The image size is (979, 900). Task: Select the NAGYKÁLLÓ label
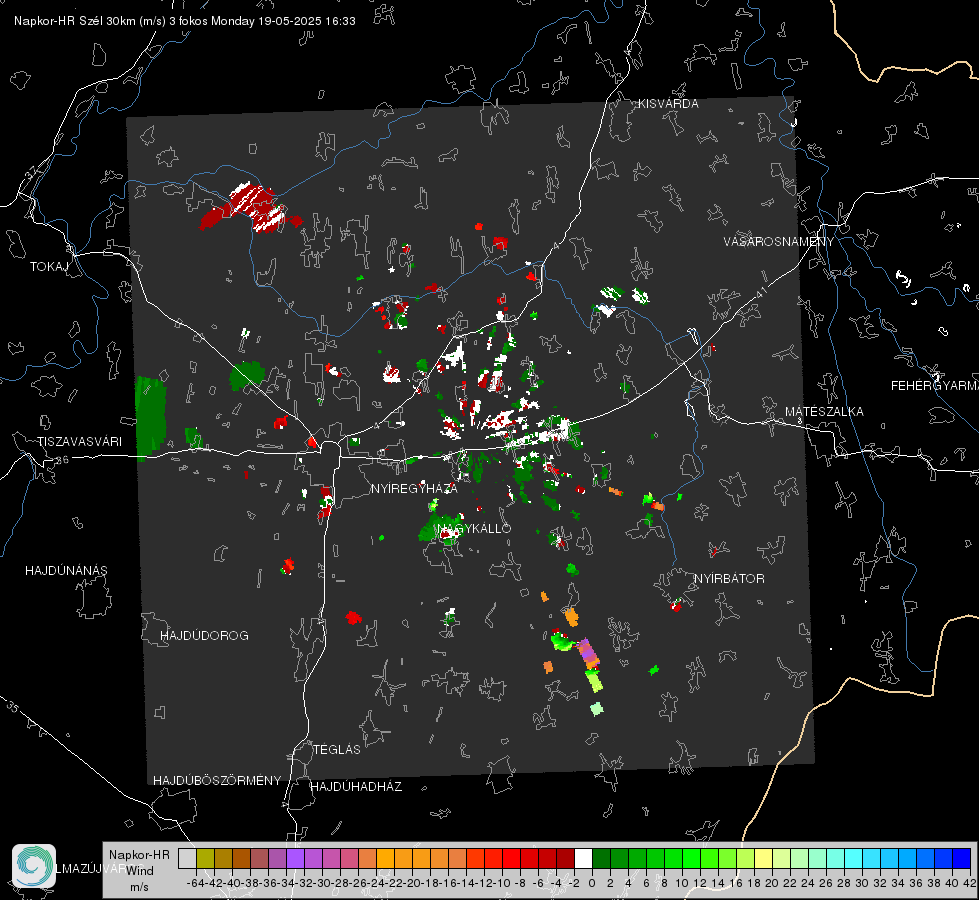click(475, 528)
